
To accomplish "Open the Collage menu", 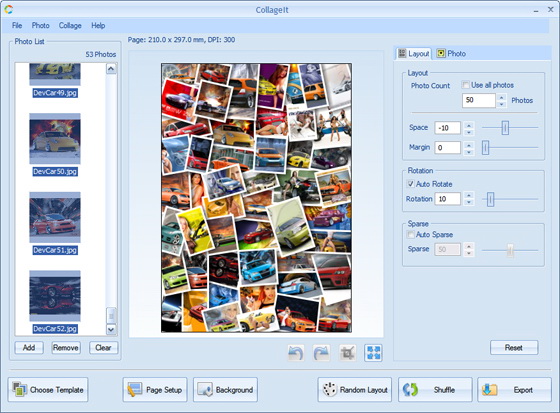I will pos(70,25).
